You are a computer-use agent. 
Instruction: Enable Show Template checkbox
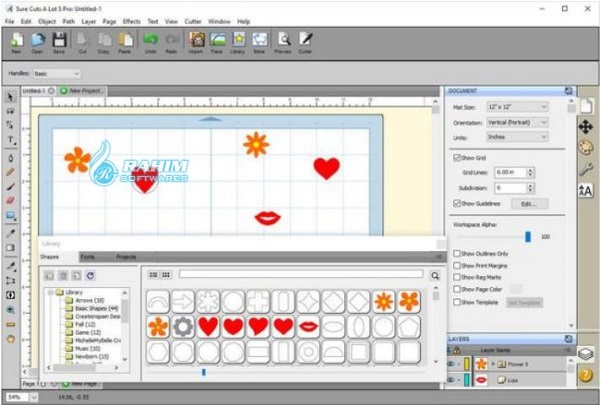457,302
